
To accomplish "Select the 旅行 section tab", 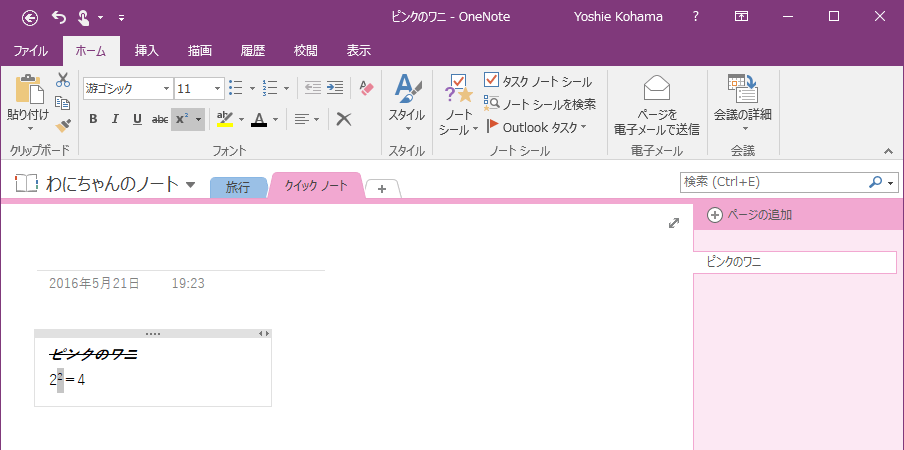I will coord(238,187).
